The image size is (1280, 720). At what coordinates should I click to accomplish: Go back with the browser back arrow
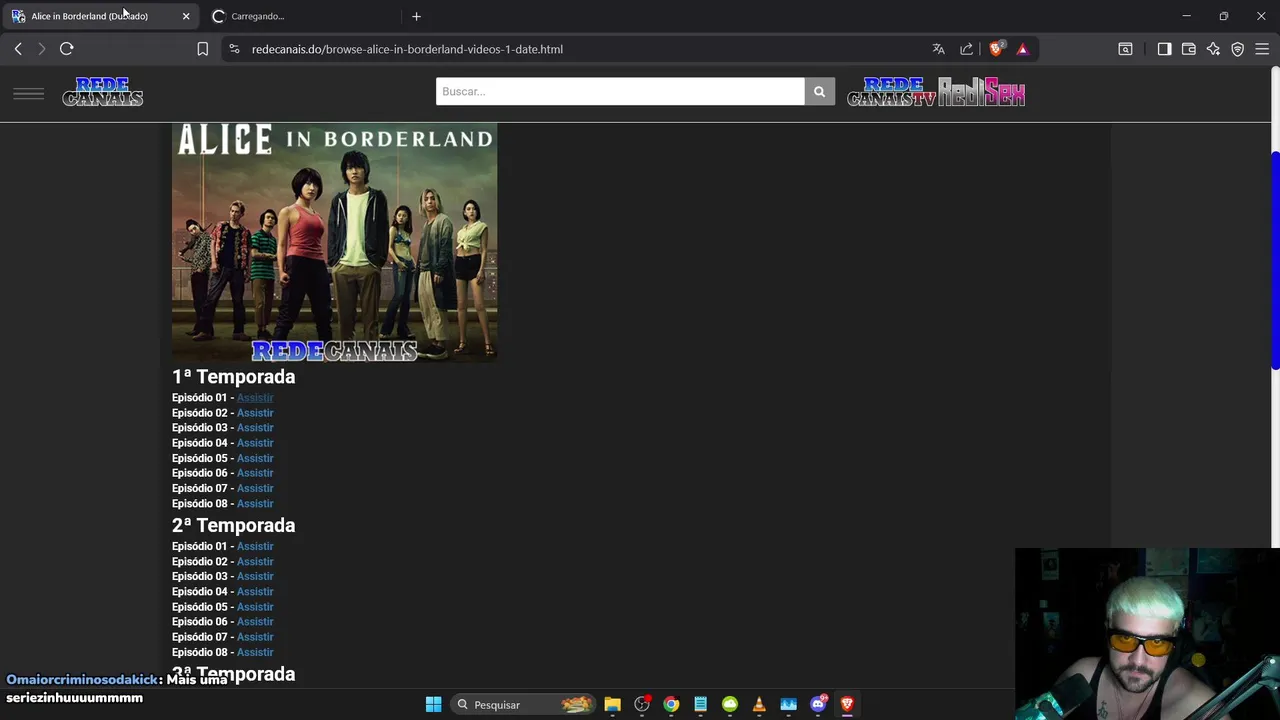click(x=18, y=49)
